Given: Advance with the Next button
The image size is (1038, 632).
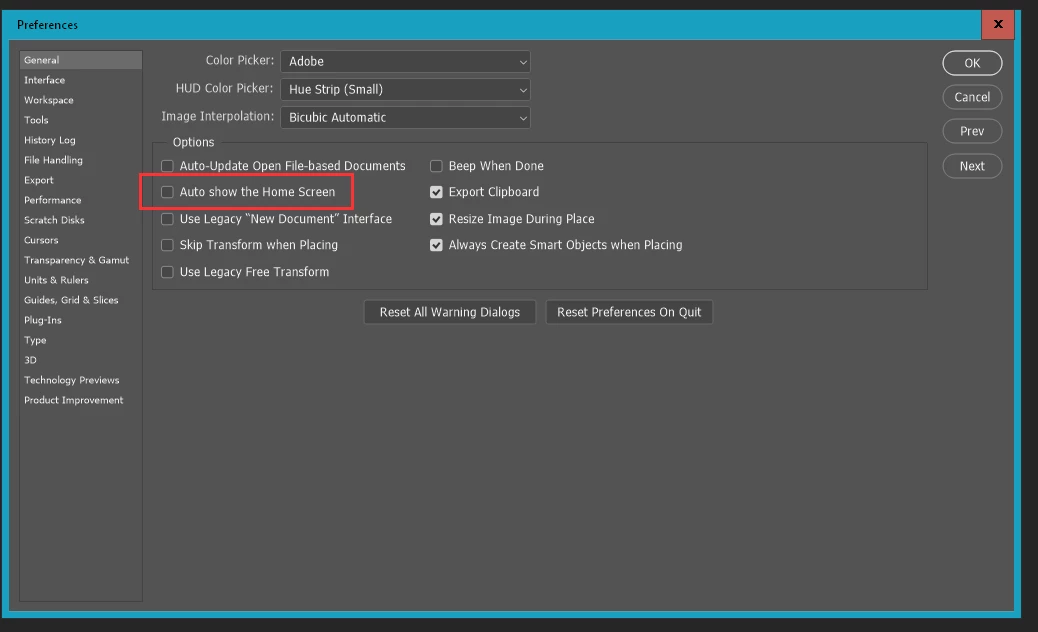Looking at the screenshot, I should [x=972, y=166].
